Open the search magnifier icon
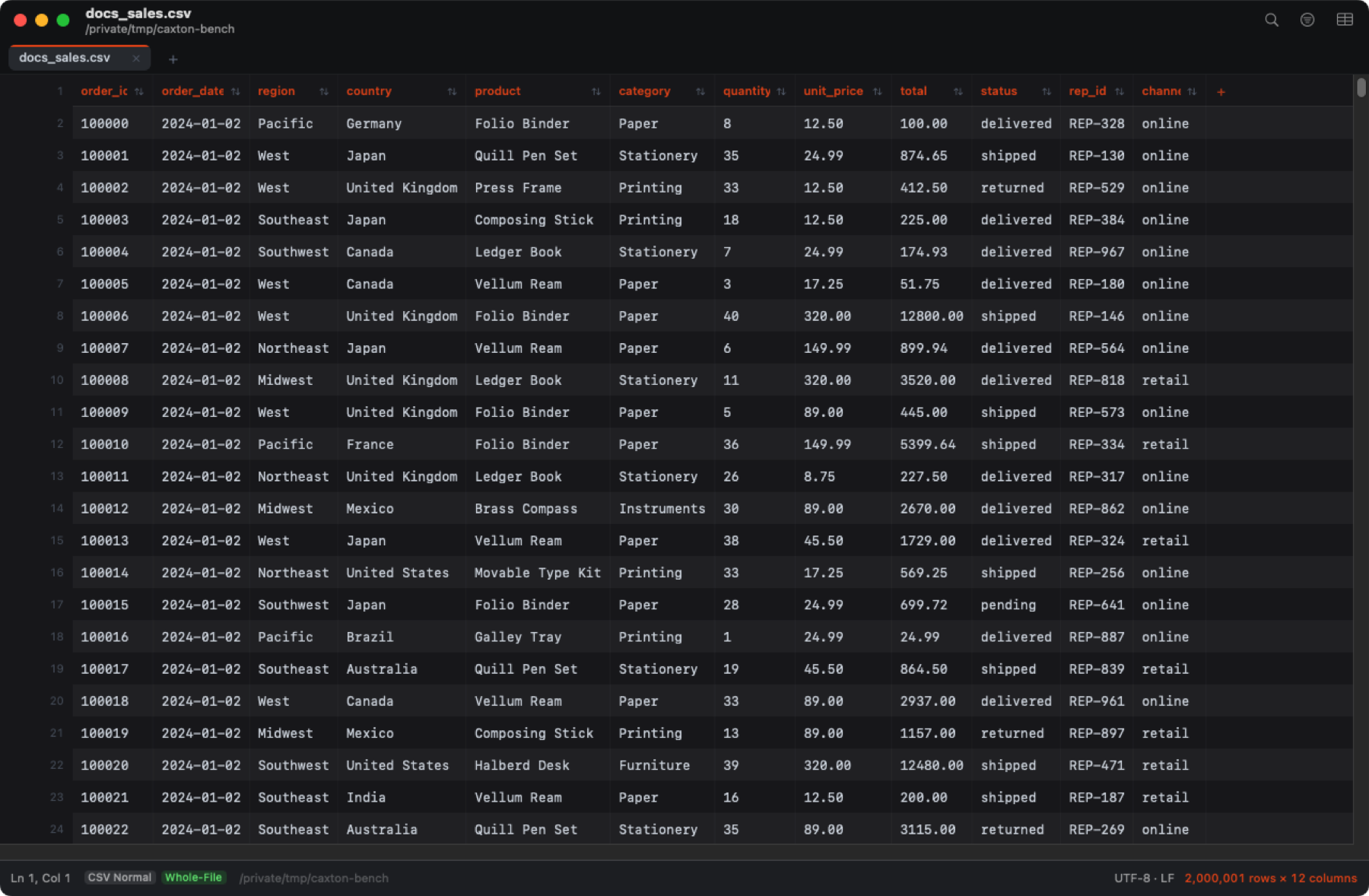Viewport: 1369px width, 896px height. click(x=1271, y=20)
